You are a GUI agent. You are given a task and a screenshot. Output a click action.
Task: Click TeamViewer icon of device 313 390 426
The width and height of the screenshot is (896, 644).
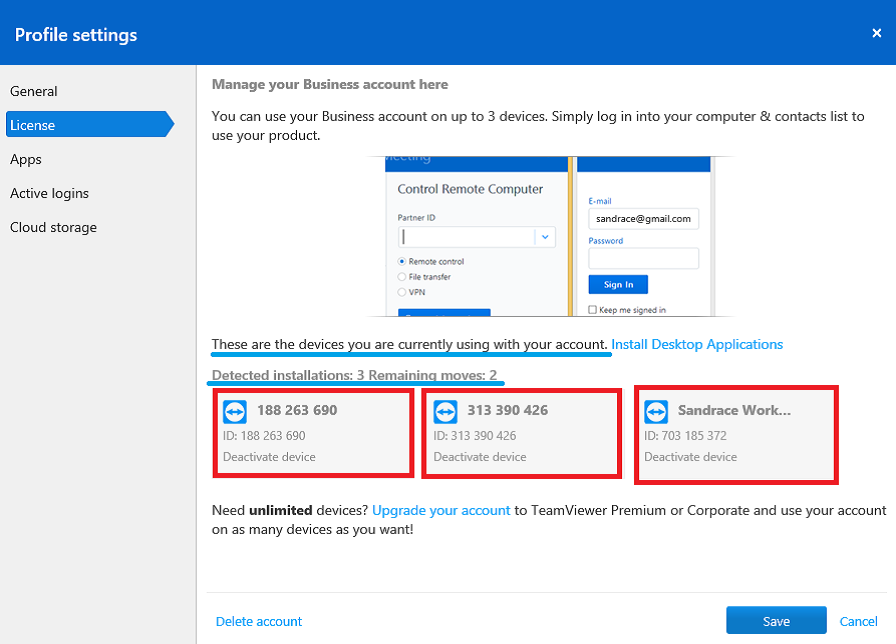click(x=445, y=411)
